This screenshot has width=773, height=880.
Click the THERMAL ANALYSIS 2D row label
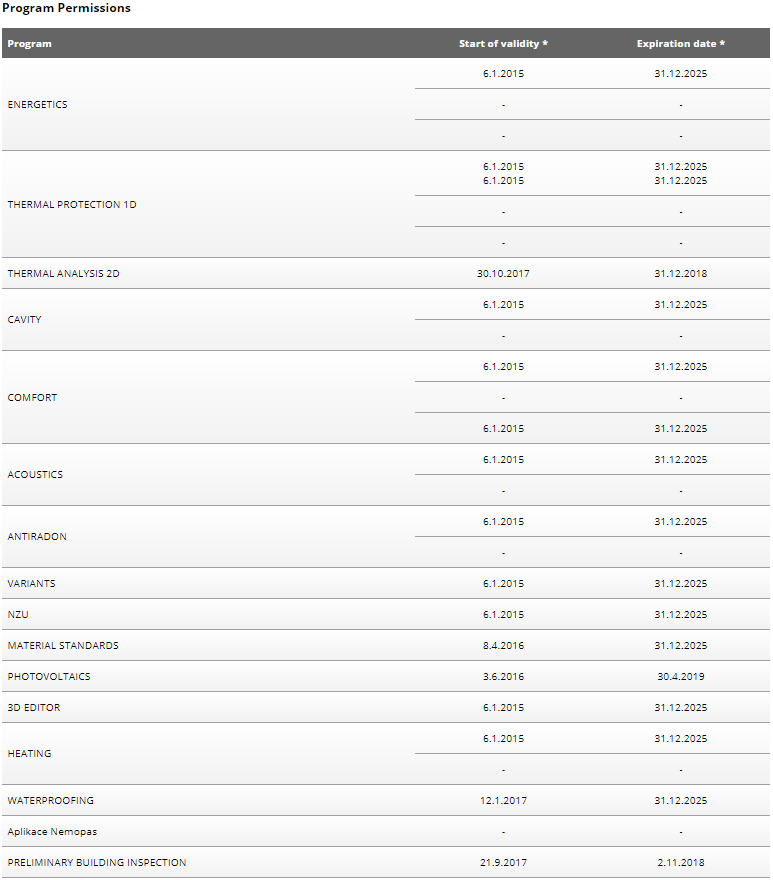point(63,273)
